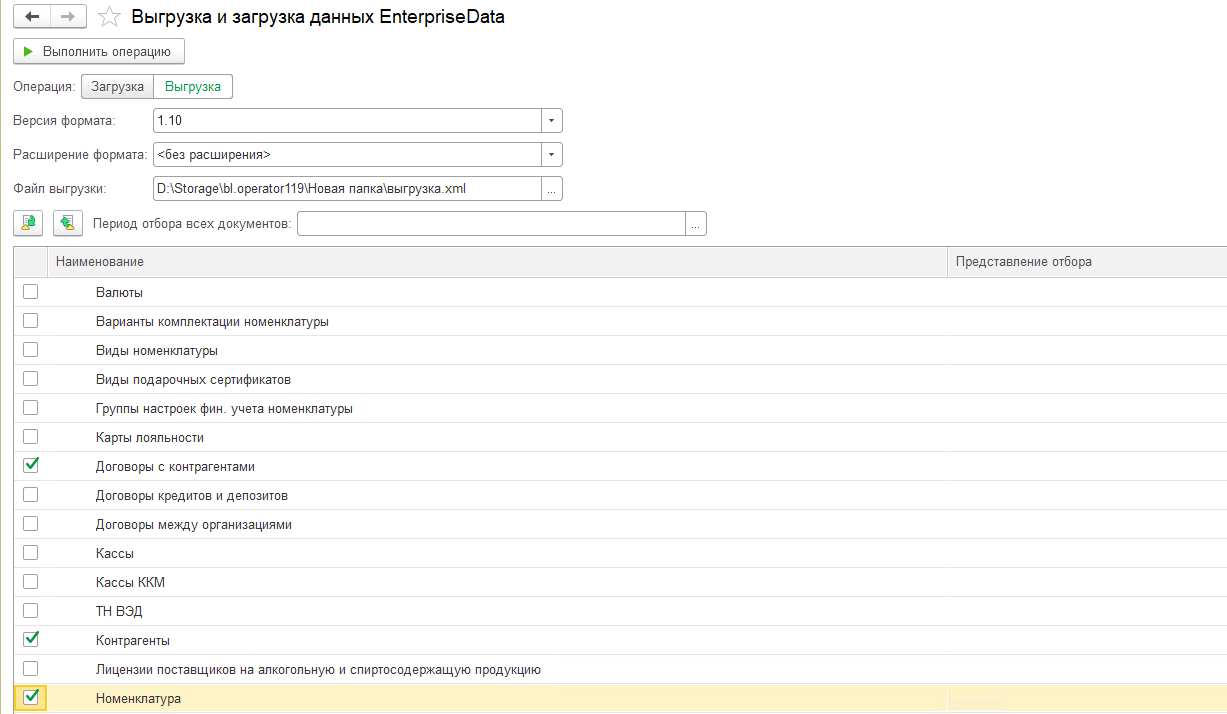The width and height of the screenshot is (1227, 714).
Task: Select the Договоры с контрагентами row text
Action: coord(175,467)
